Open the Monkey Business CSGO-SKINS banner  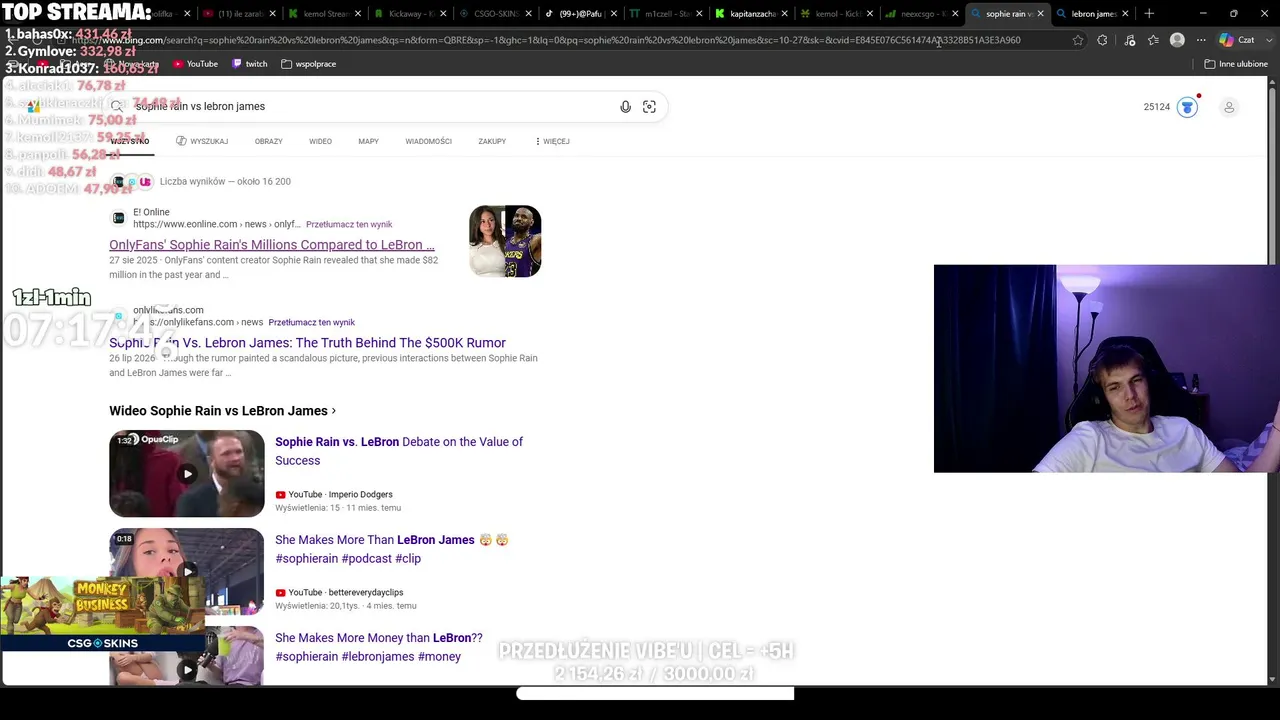coord(102,614)
